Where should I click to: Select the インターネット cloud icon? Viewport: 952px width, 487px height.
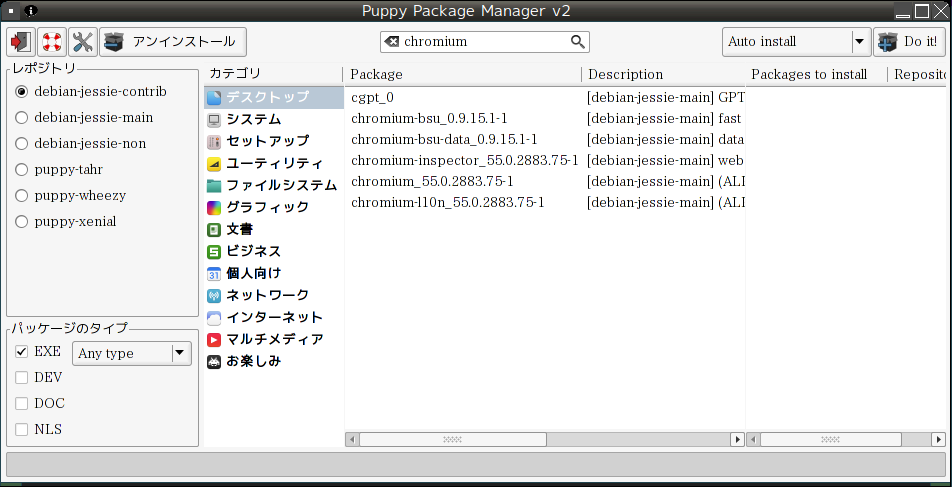[x=214, y=318]
